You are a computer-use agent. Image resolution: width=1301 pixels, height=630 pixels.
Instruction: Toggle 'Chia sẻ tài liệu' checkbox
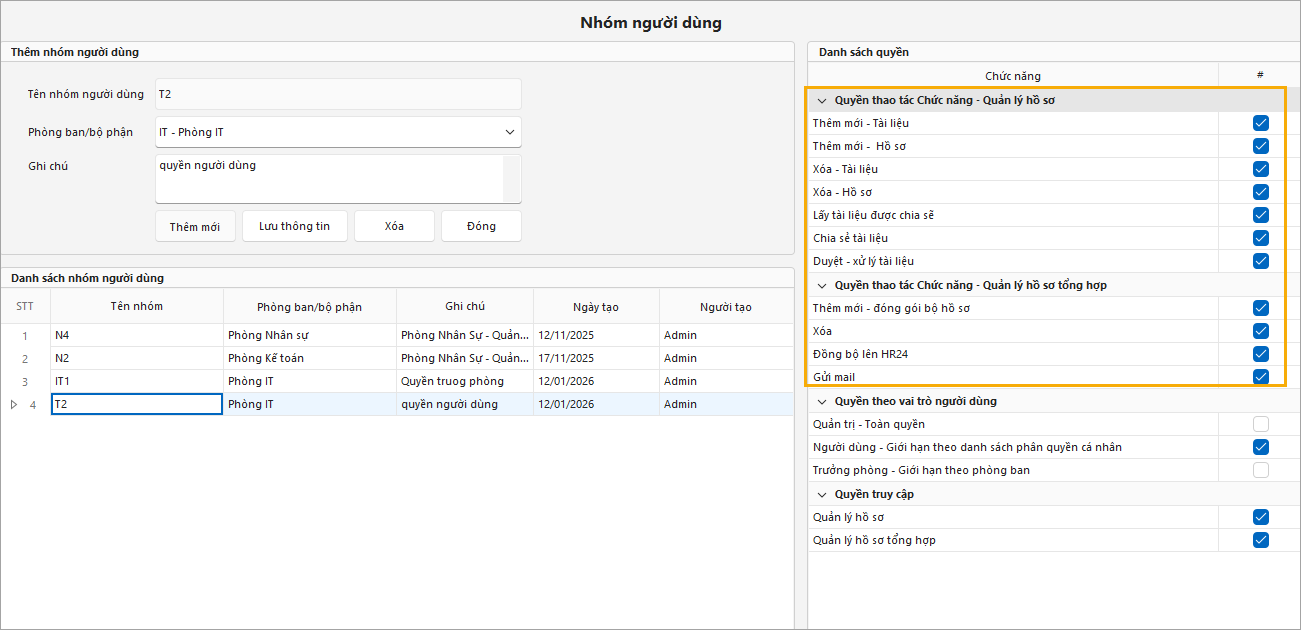(1260, 238)
